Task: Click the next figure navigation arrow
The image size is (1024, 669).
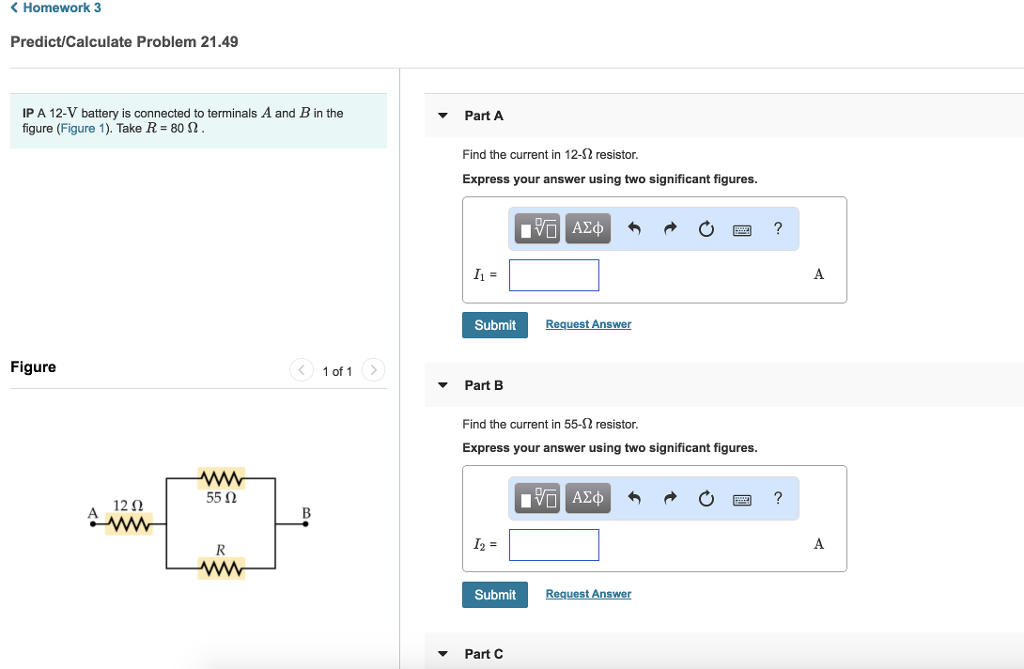Action: pos(373,370)
